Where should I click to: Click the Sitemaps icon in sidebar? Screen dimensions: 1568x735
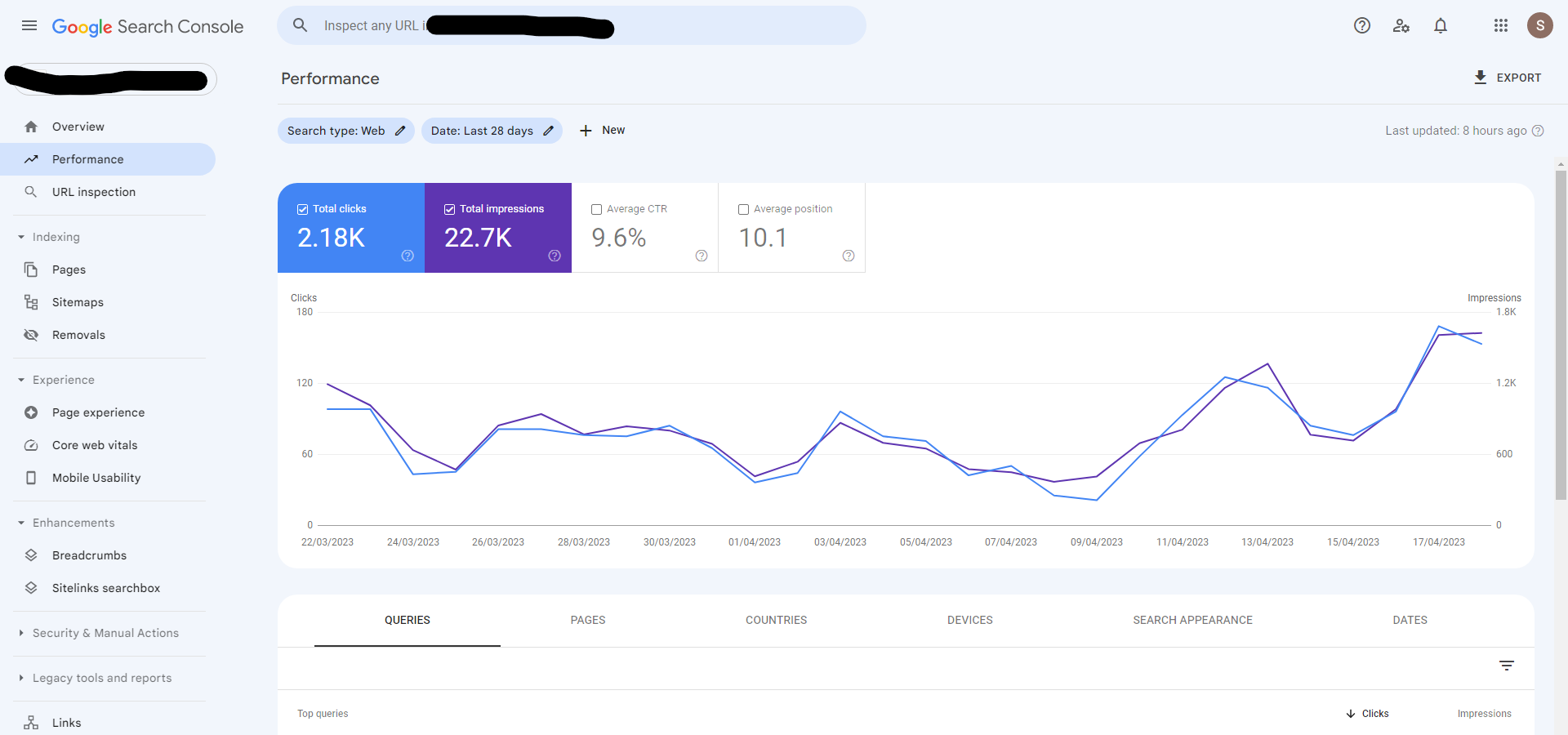coord(31,302)
